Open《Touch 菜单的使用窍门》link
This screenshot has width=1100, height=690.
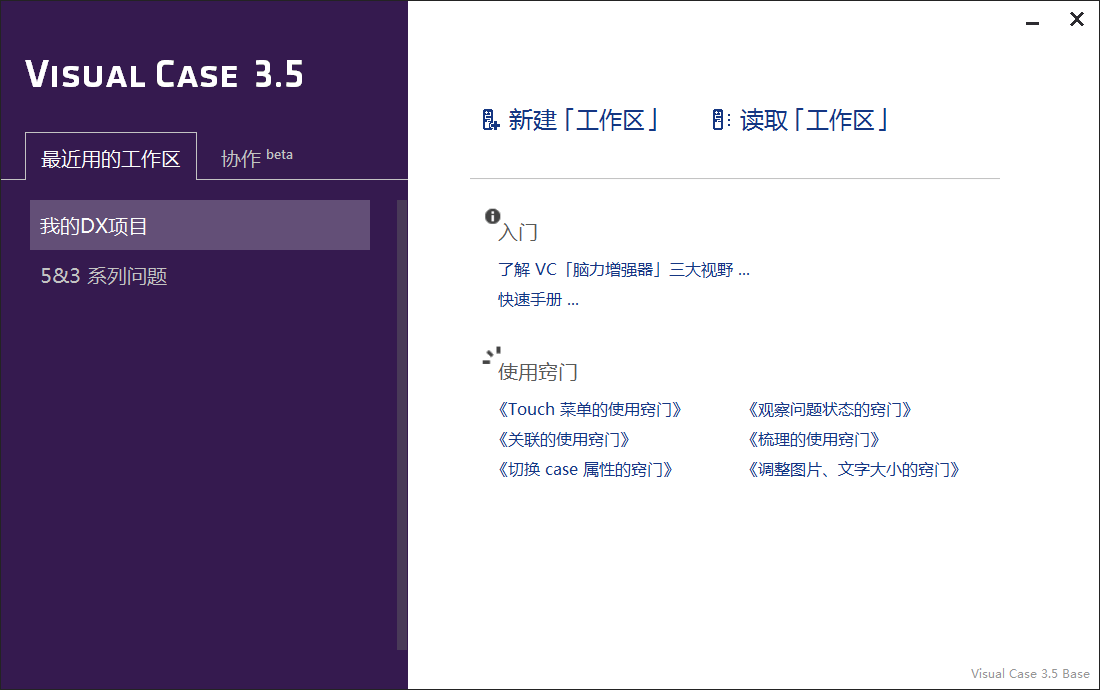point(589,410)
